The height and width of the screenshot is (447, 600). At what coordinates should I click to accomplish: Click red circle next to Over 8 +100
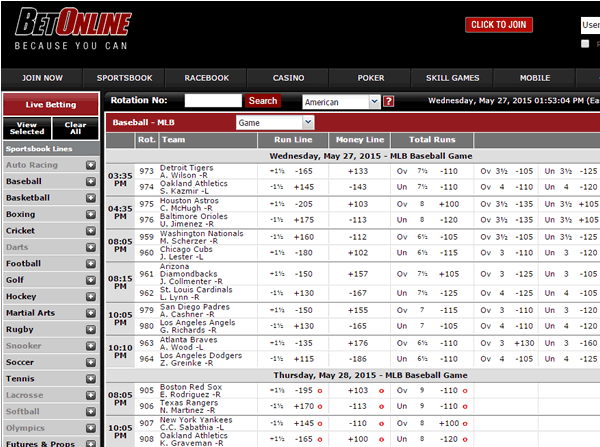pyautogui.click(x=465, y=424)
